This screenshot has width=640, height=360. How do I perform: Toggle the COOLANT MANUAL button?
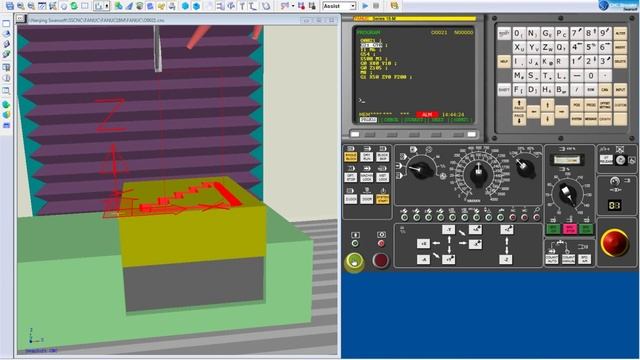(x=568, y=259)
